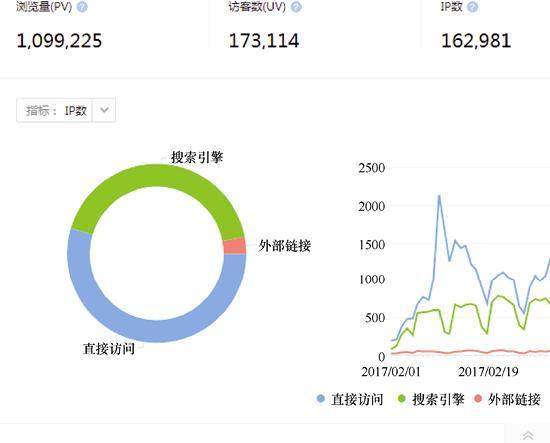Click help icon beside 访客数(UV)
The width and height of the screenshot is (550, 443).
(296, 7)
